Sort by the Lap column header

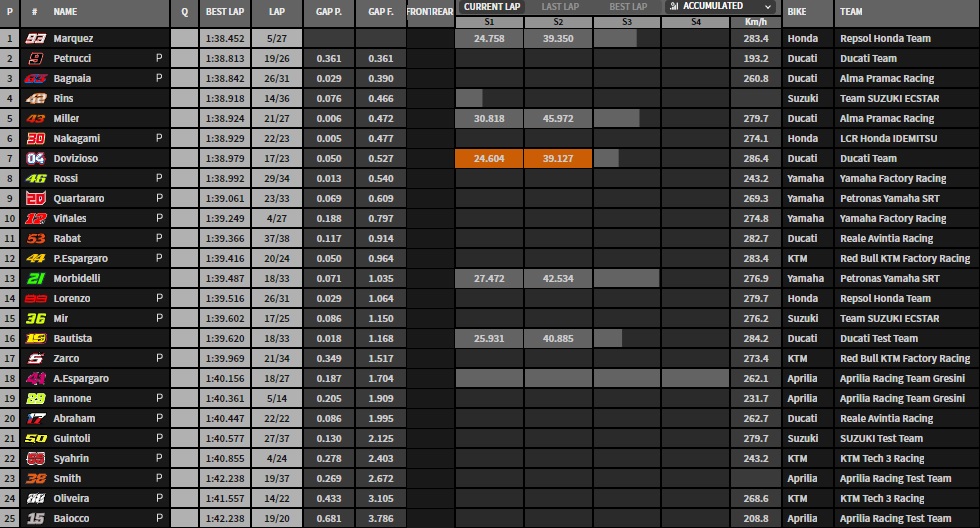pos(277,12)
